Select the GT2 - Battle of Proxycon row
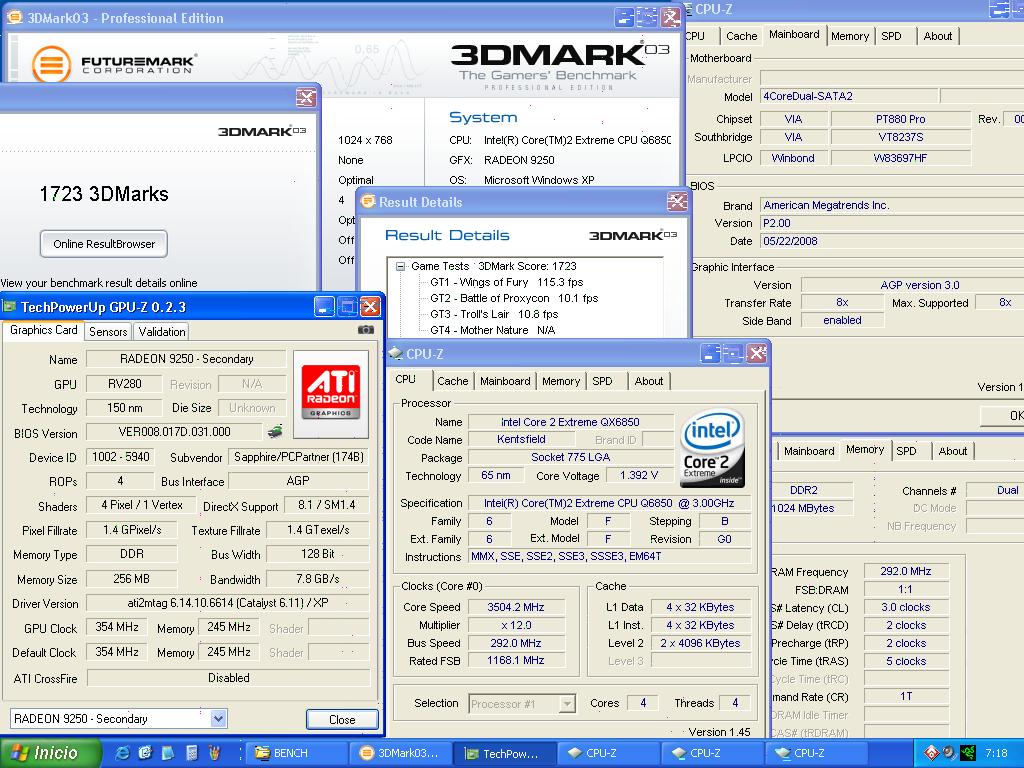The height and width of the screenshot is (768, 1024). (514, 298)
